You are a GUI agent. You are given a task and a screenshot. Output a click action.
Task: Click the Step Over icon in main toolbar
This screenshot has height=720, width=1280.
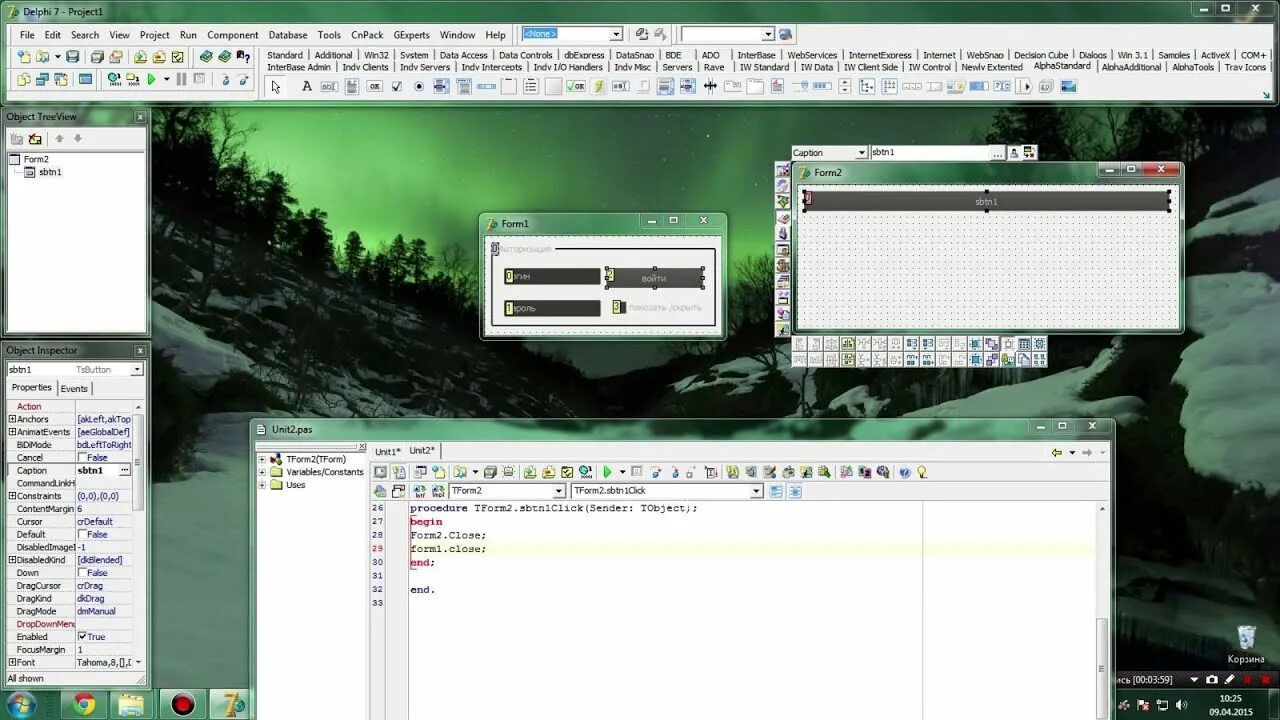coord(244,79)
